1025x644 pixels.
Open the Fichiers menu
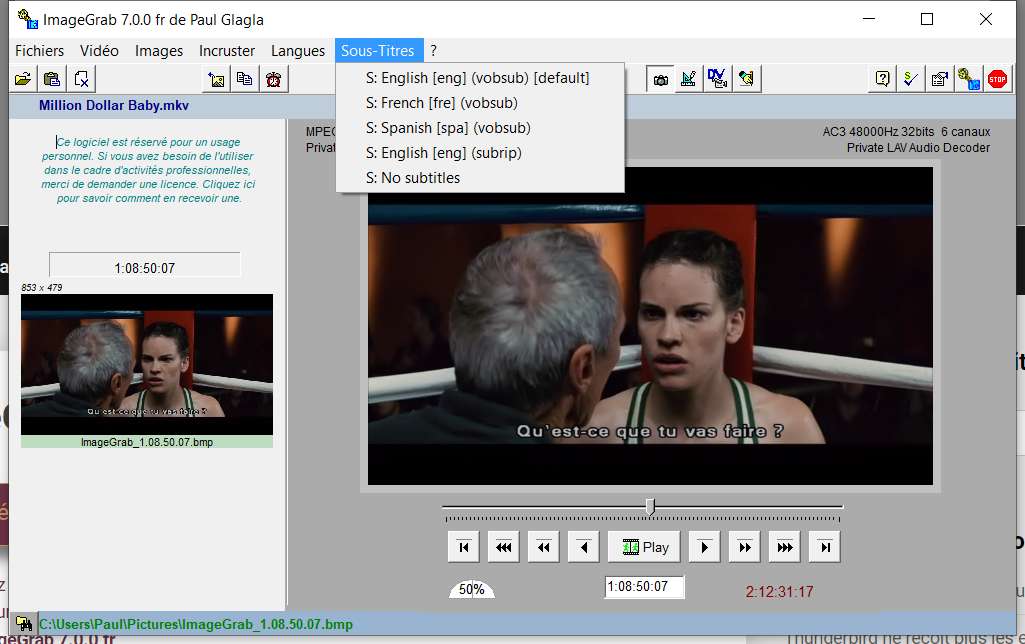pos(40,51)
